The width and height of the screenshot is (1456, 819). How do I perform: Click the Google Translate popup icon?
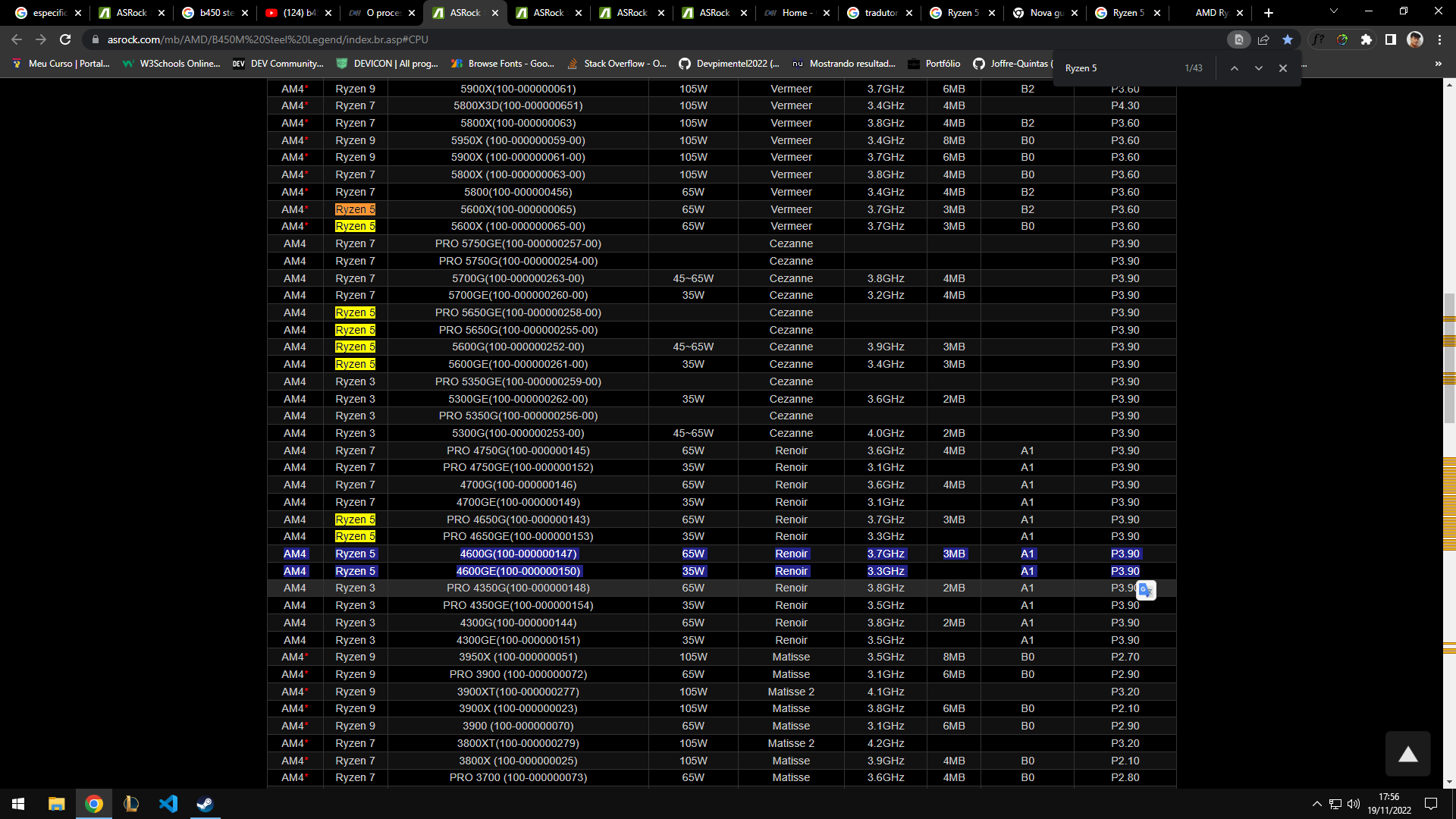[1146, 590]
